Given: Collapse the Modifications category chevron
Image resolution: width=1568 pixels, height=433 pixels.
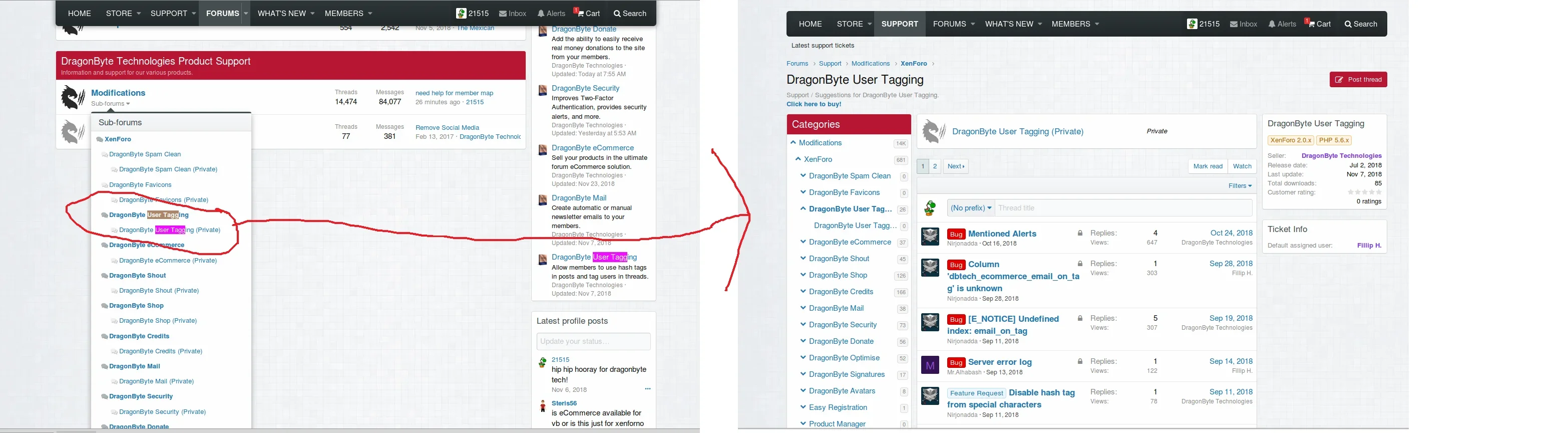Looking at the screenshot, I should pos(793,142).
